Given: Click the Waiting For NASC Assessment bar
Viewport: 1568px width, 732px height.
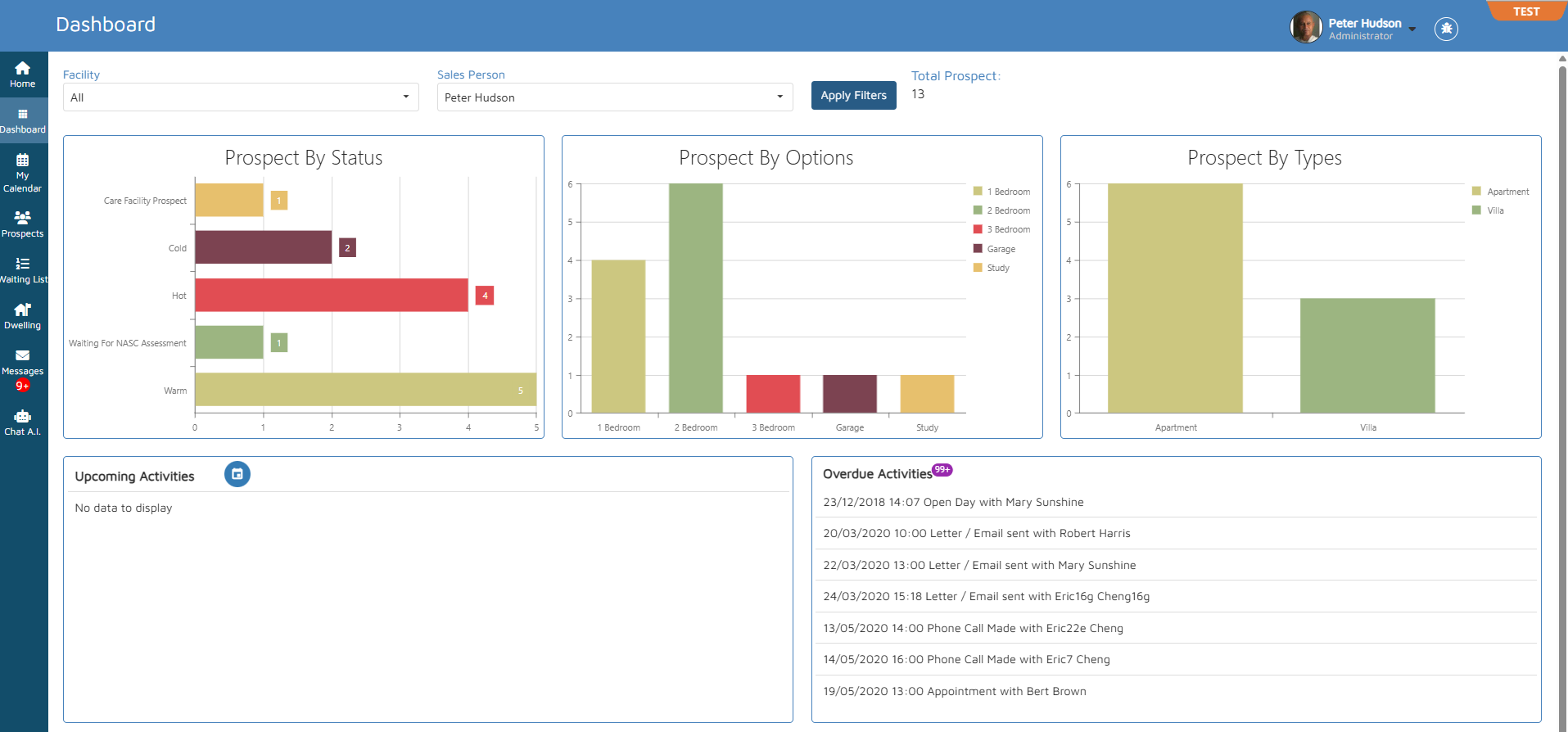Looking at the screenshot, I should tap(229, 342).
